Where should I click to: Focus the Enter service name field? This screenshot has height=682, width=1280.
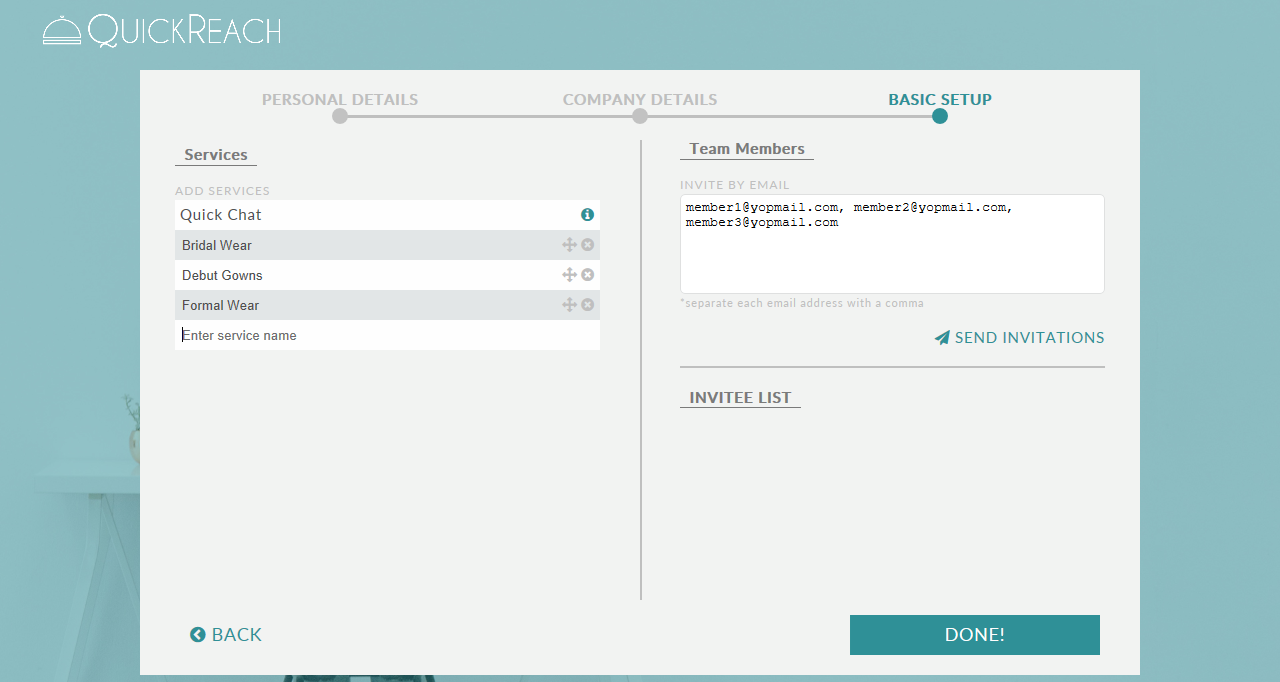(x=387, y=335)
